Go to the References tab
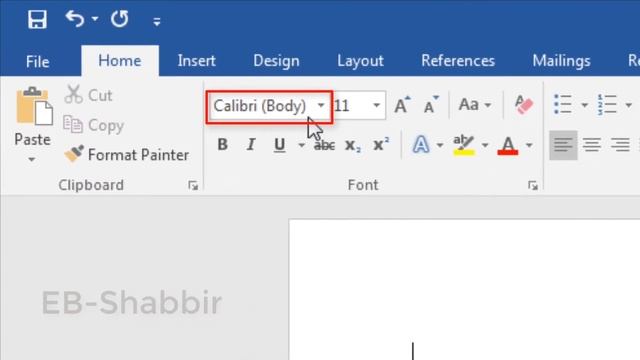 pos(458,61)
